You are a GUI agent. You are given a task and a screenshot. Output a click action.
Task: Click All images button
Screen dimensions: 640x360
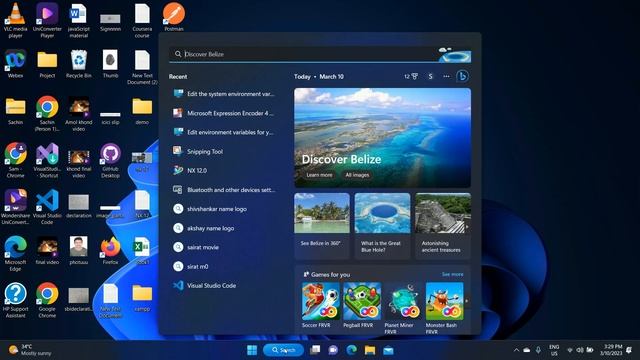(x=357, y=175)
